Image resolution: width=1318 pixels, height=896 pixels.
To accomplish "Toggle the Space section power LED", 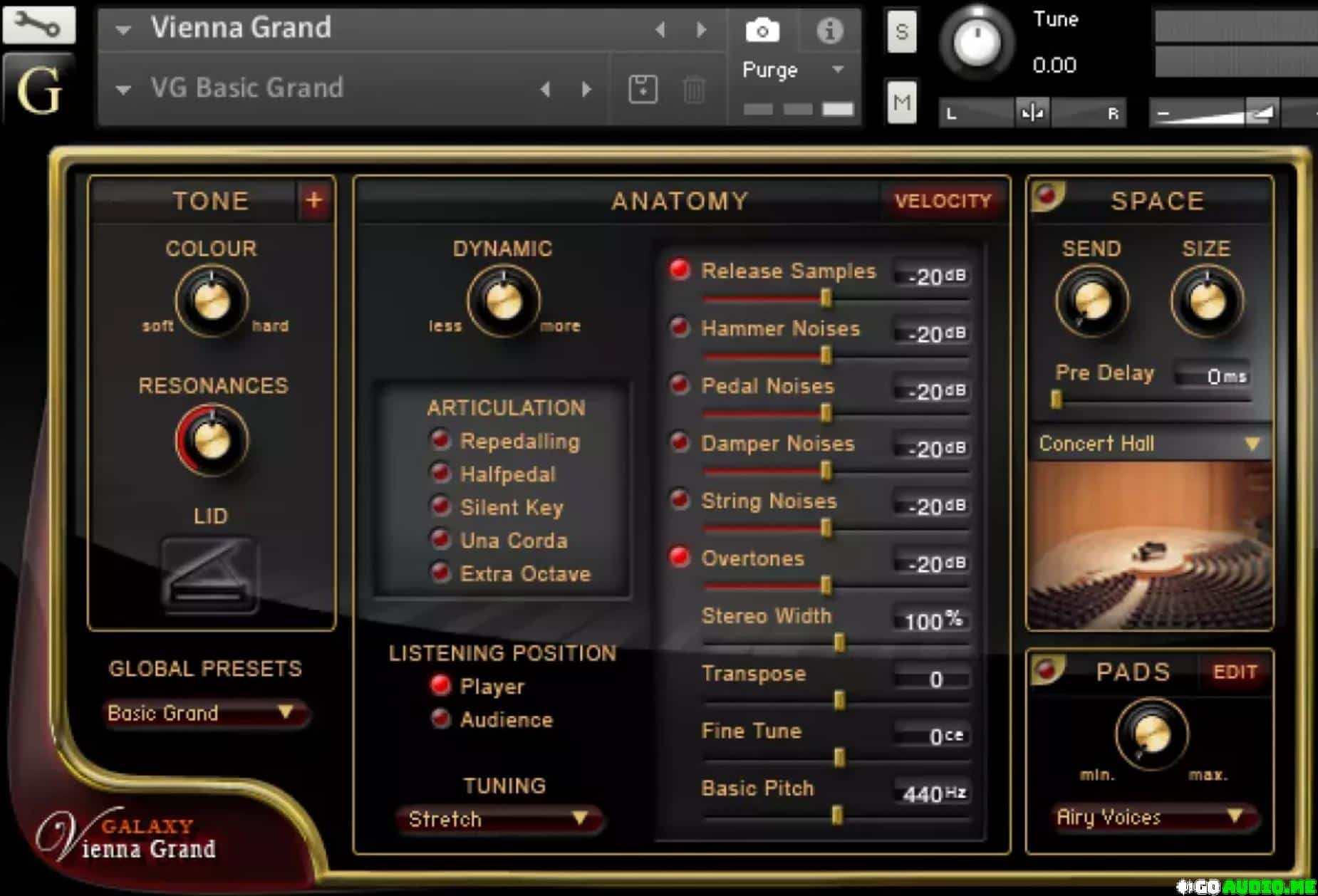I will (x=1047, y=195).
